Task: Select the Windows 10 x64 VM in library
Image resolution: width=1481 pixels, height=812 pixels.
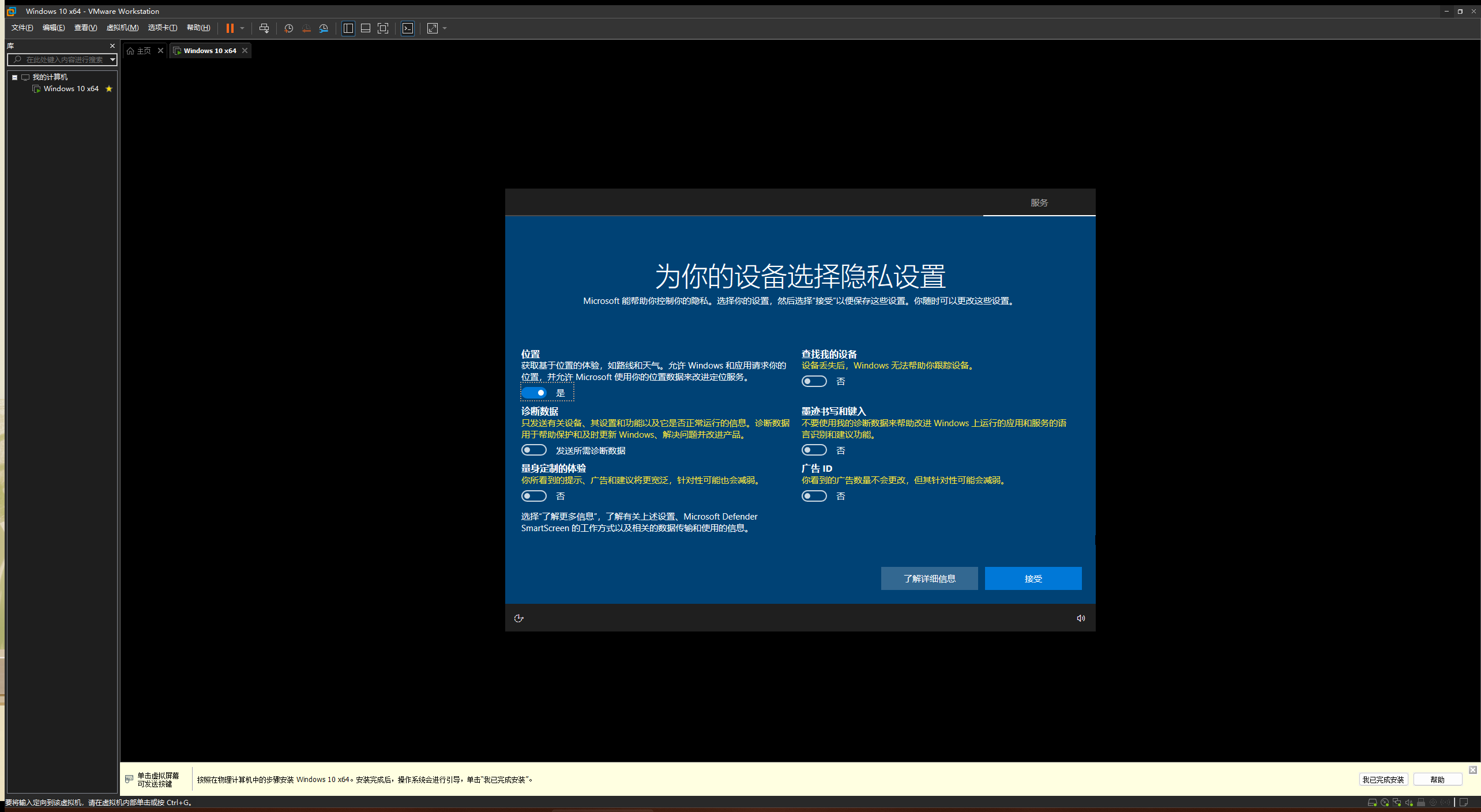Action: [x=72, y=88]
